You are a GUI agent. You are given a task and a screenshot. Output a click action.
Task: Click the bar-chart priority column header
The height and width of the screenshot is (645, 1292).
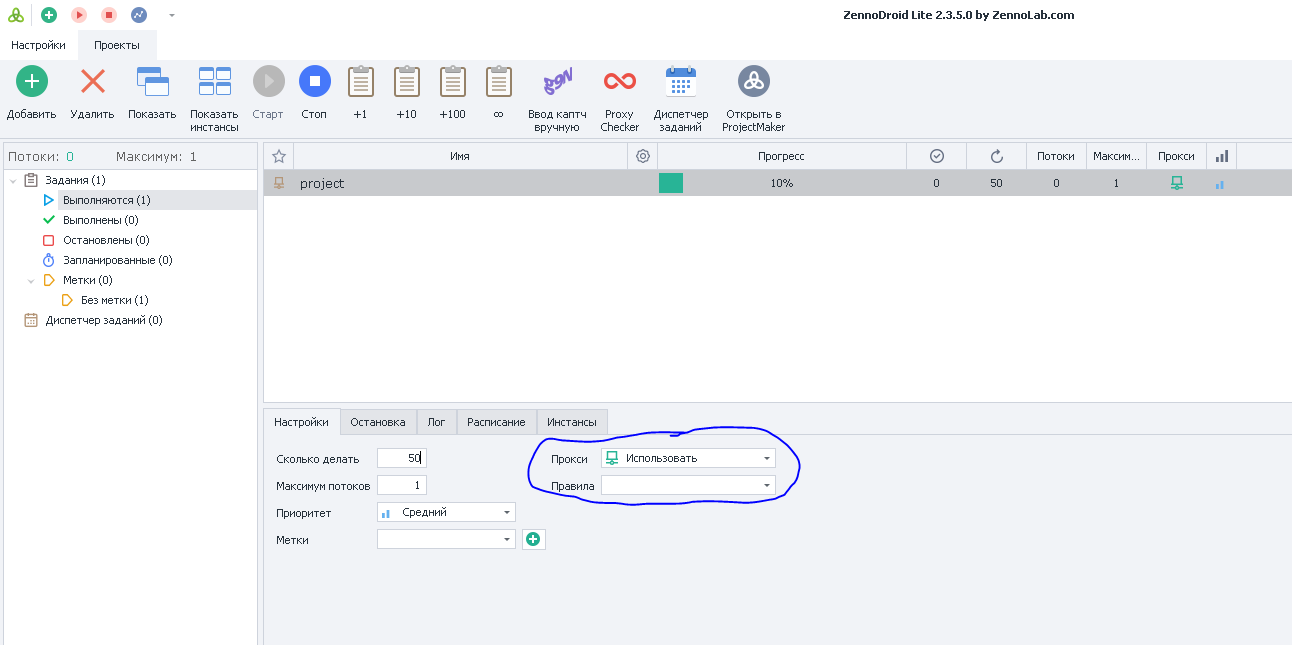click(x=1221, y=156)
